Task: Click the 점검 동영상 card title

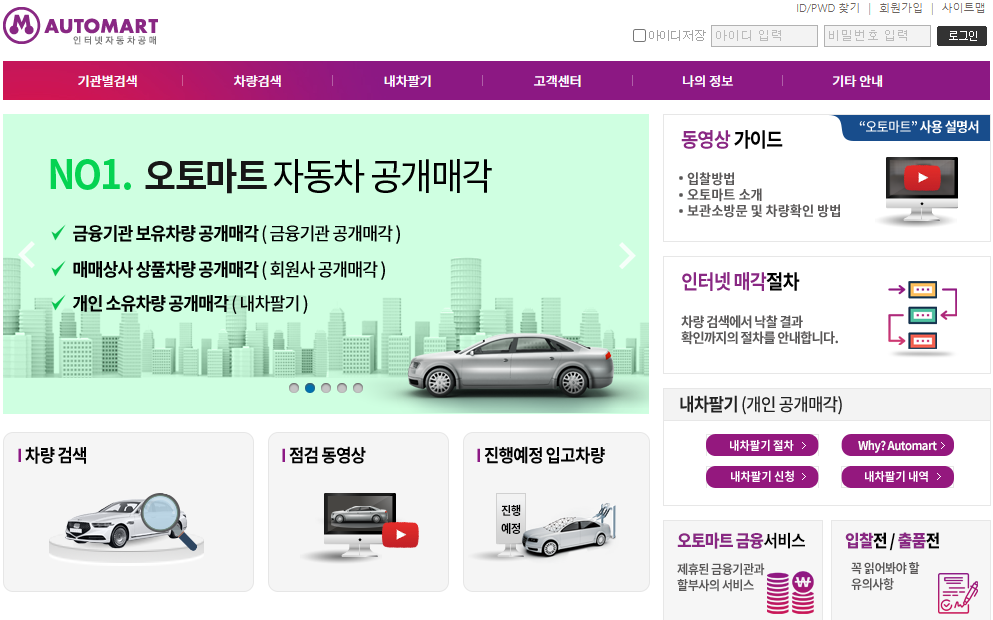Action: pos(327,455)
